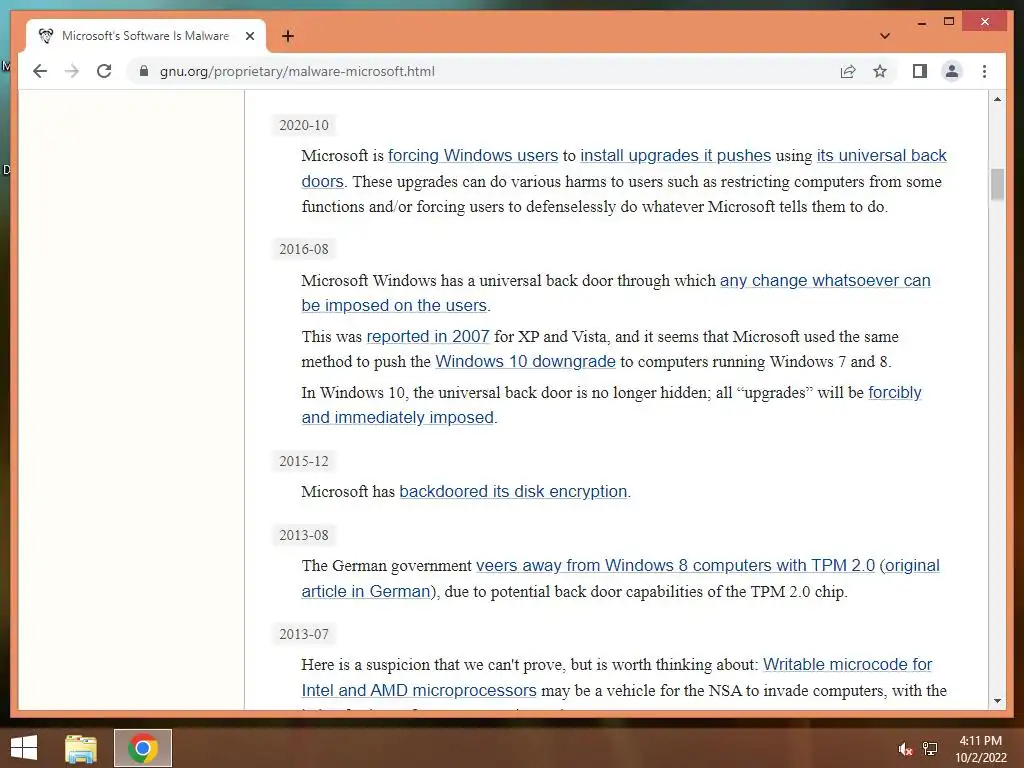
Task: Open the network tray icon
Action: tap(930, 749)
